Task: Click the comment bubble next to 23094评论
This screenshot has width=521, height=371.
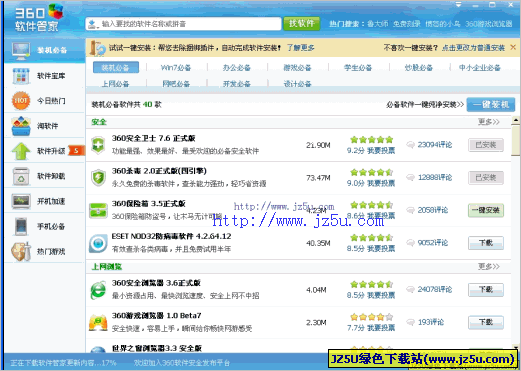Action: (410, 145)
